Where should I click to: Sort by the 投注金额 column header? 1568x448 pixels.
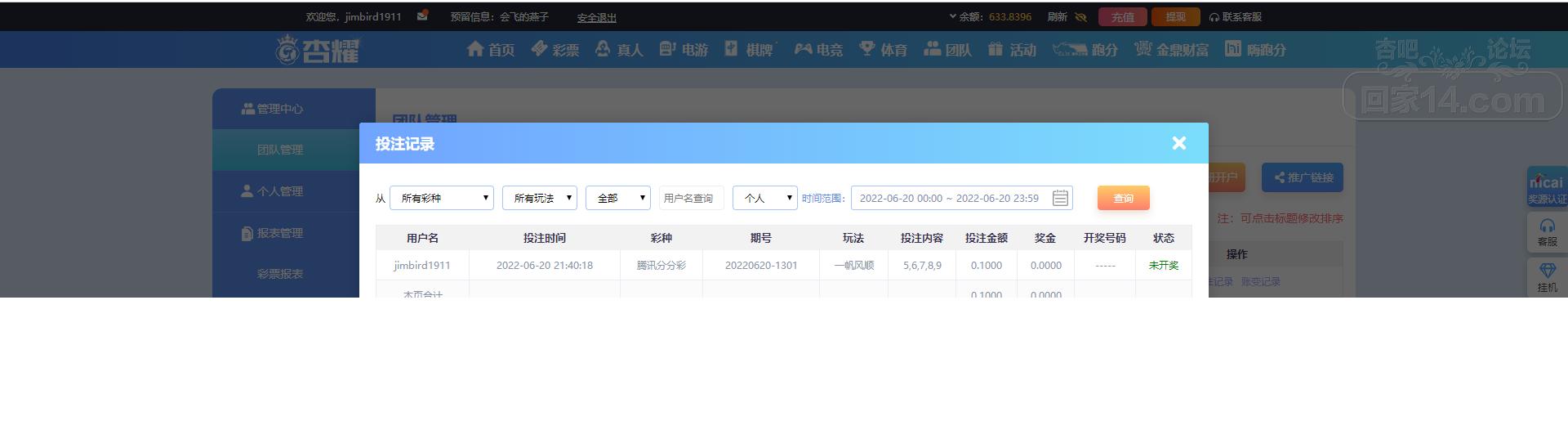[x=987, y=238]
